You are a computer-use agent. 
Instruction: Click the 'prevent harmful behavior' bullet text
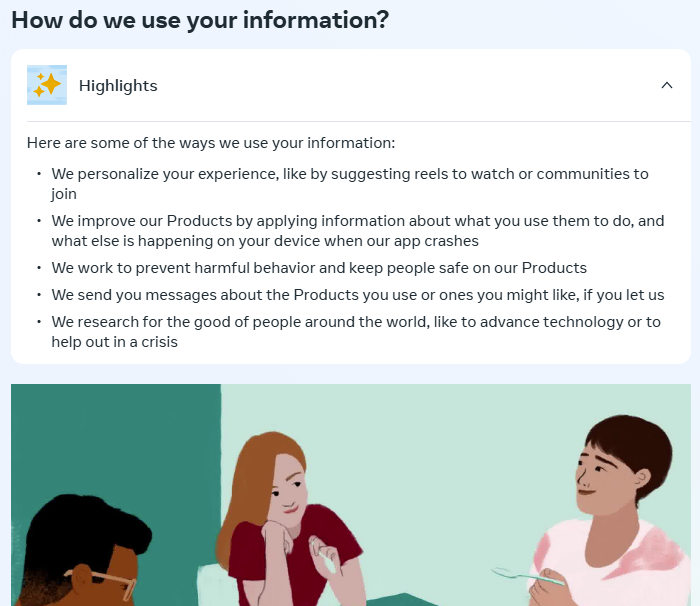point(319,268)
